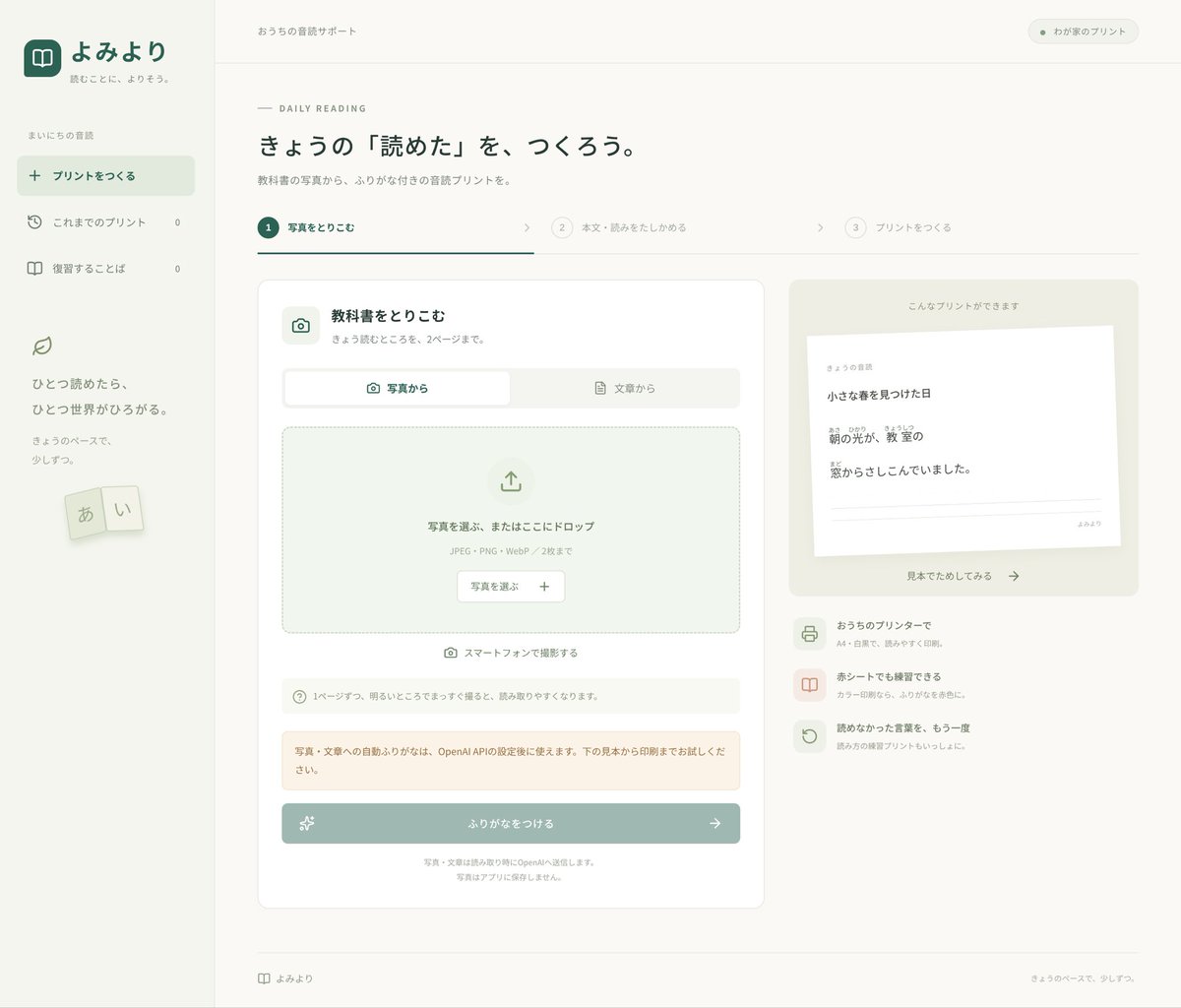Click the footer book icon beside よみより
The width and height of the screenshot is (1181, 1008).
tap(264, 978)
